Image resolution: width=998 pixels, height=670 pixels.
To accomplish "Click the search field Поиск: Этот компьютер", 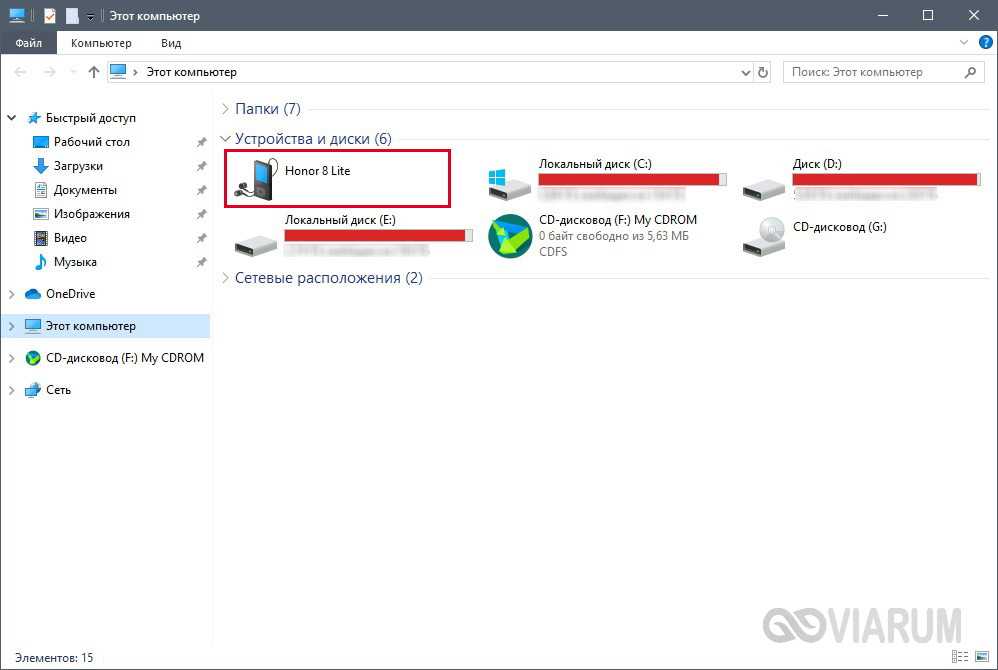I will 875,72.
